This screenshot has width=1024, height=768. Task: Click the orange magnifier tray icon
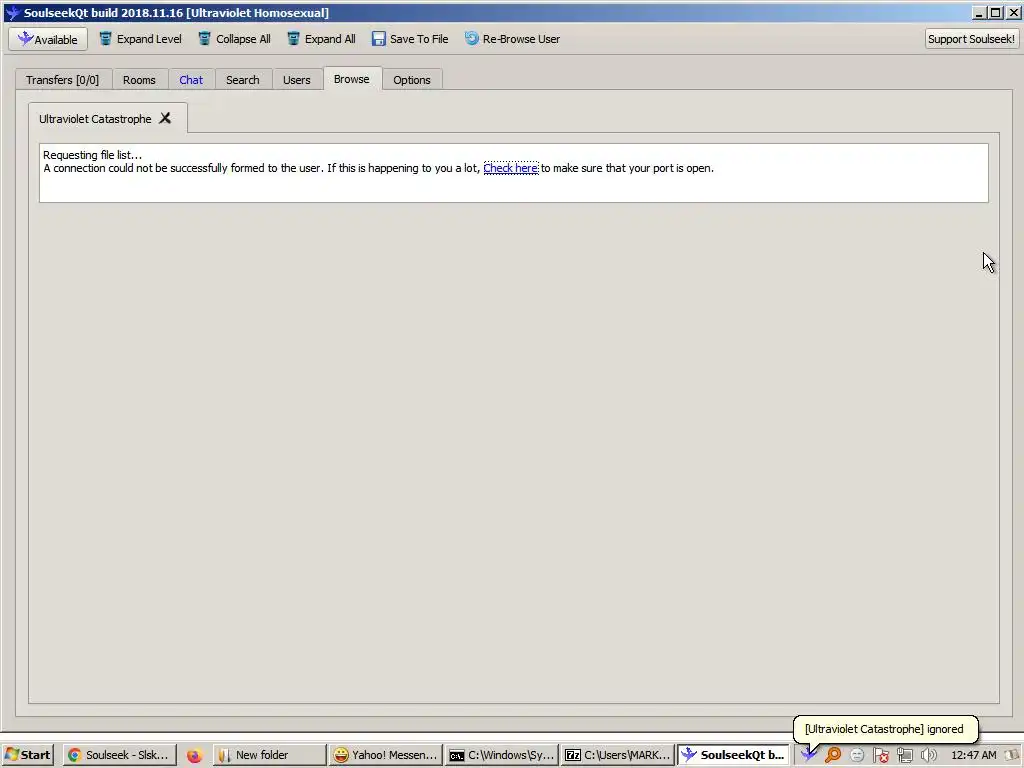(833, 755)
